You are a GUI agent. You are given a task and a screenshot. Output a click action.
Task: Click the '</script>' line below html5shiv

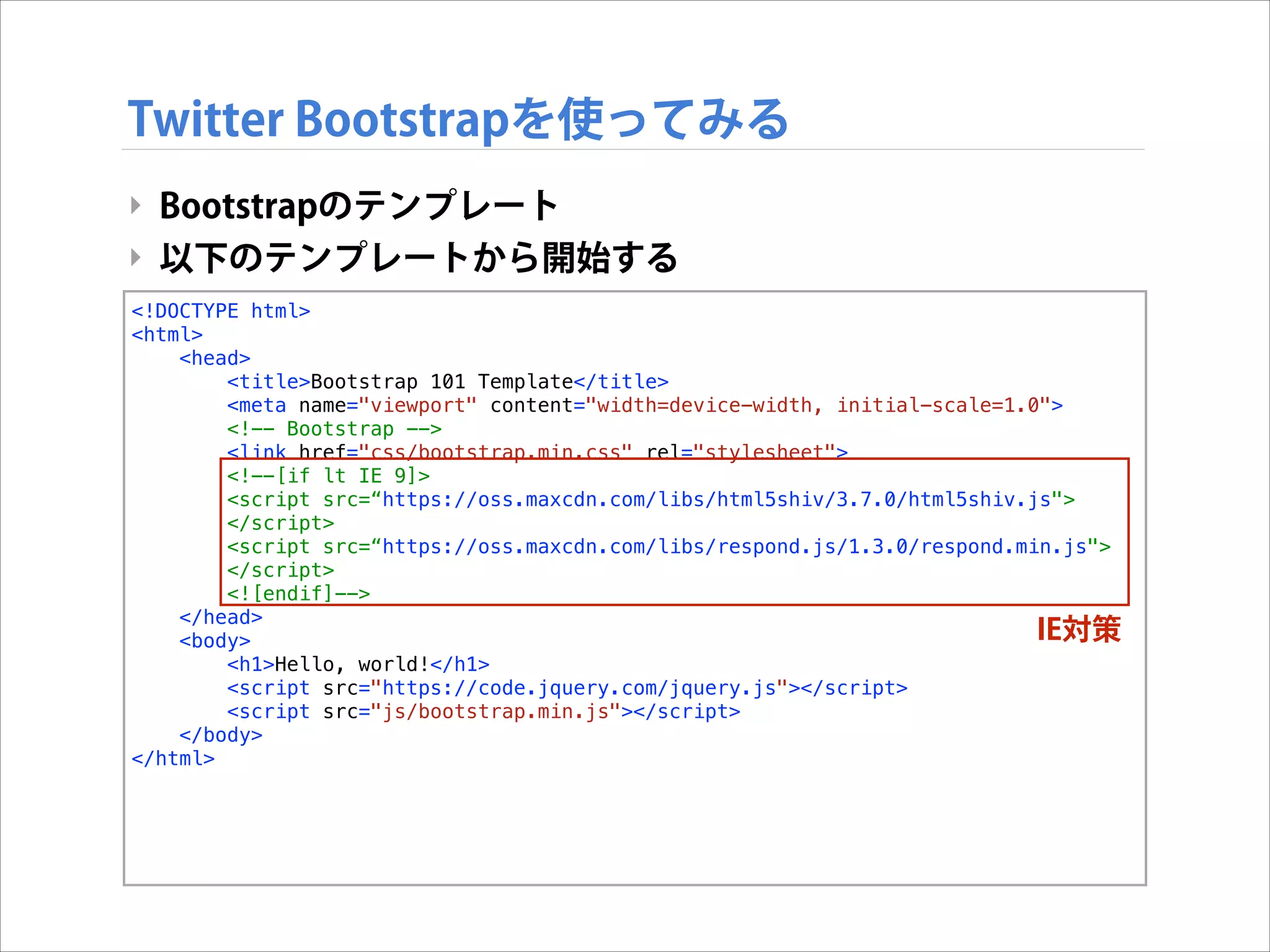coord(280,522)
